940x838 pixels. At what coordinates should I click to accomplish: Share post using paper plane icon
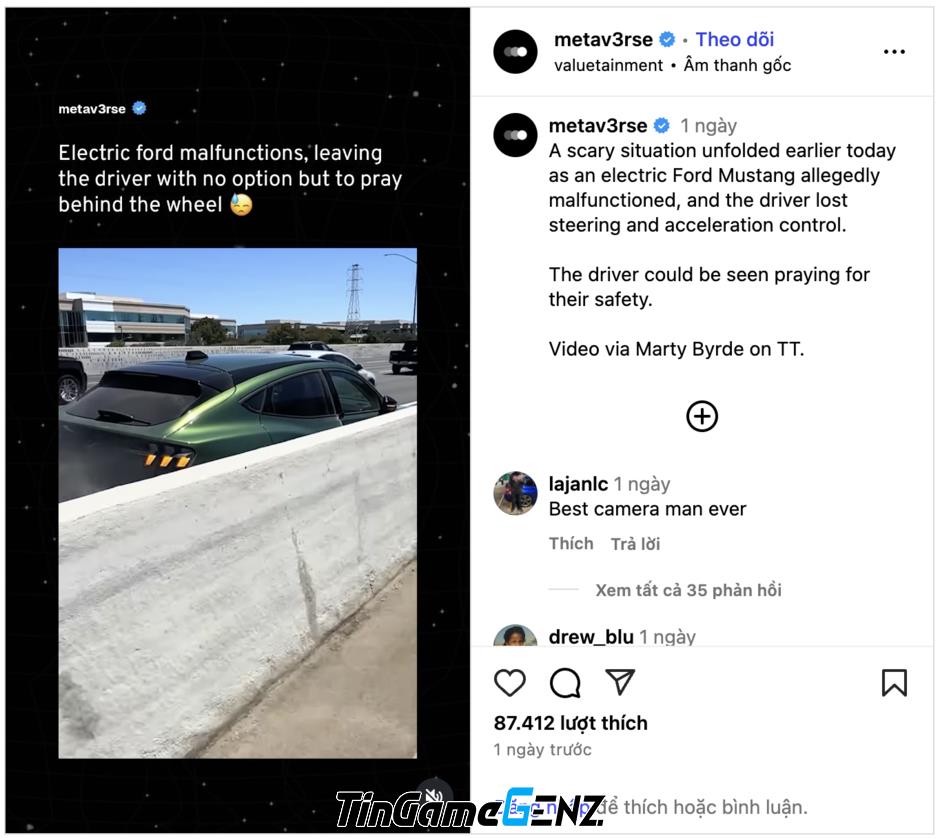pyautogui.click(x=620, y=682)
